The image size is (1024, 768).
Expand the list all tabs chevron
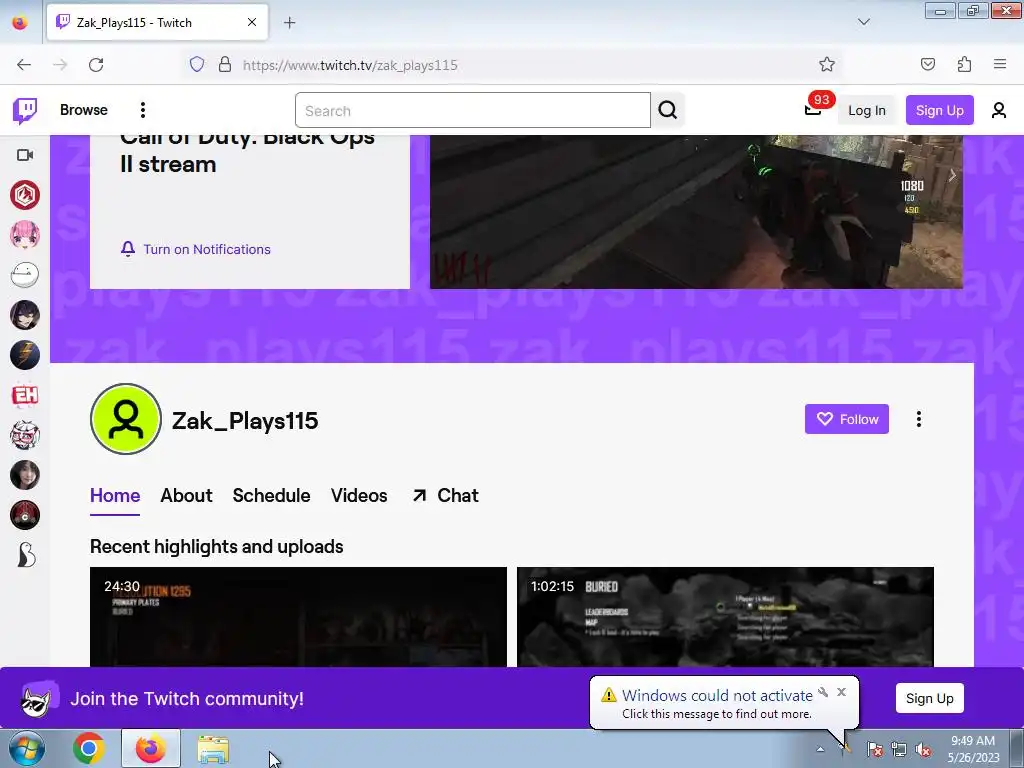point(863,22)
